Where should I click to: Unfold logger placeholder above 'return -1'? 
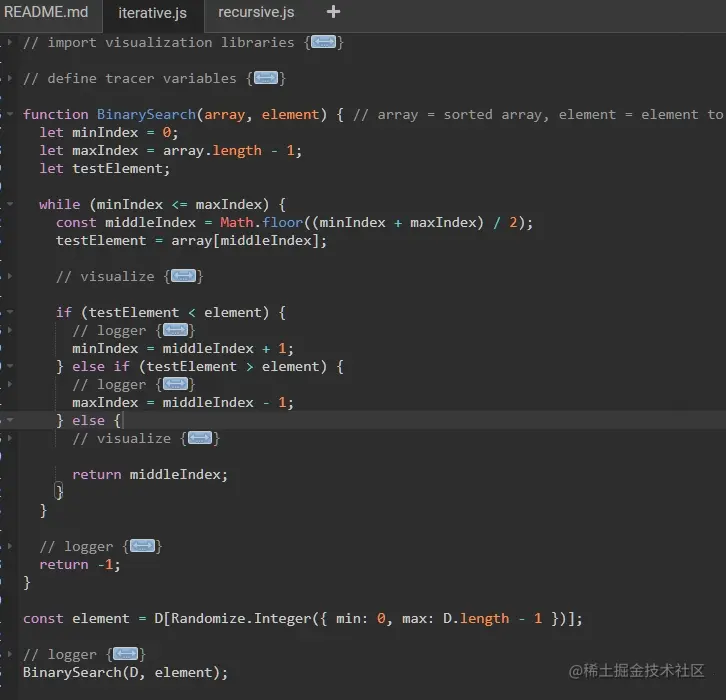[143, 546]
